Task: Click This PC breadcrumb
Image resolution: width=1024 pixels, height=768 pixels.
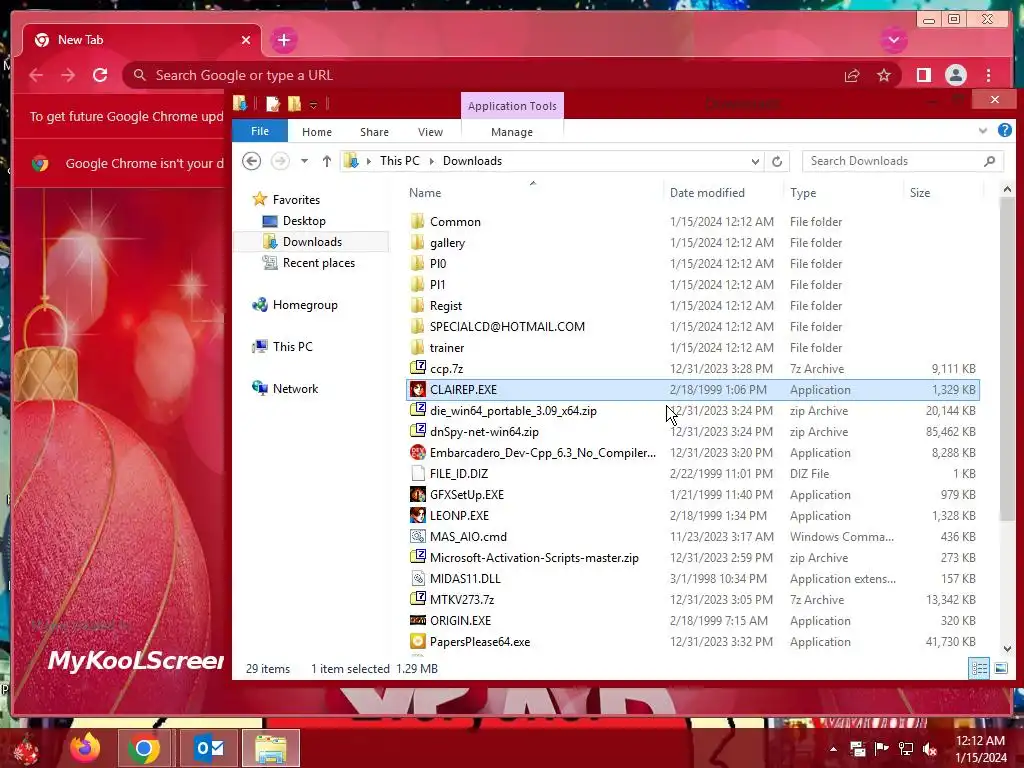Action: [x=400, y=161]
